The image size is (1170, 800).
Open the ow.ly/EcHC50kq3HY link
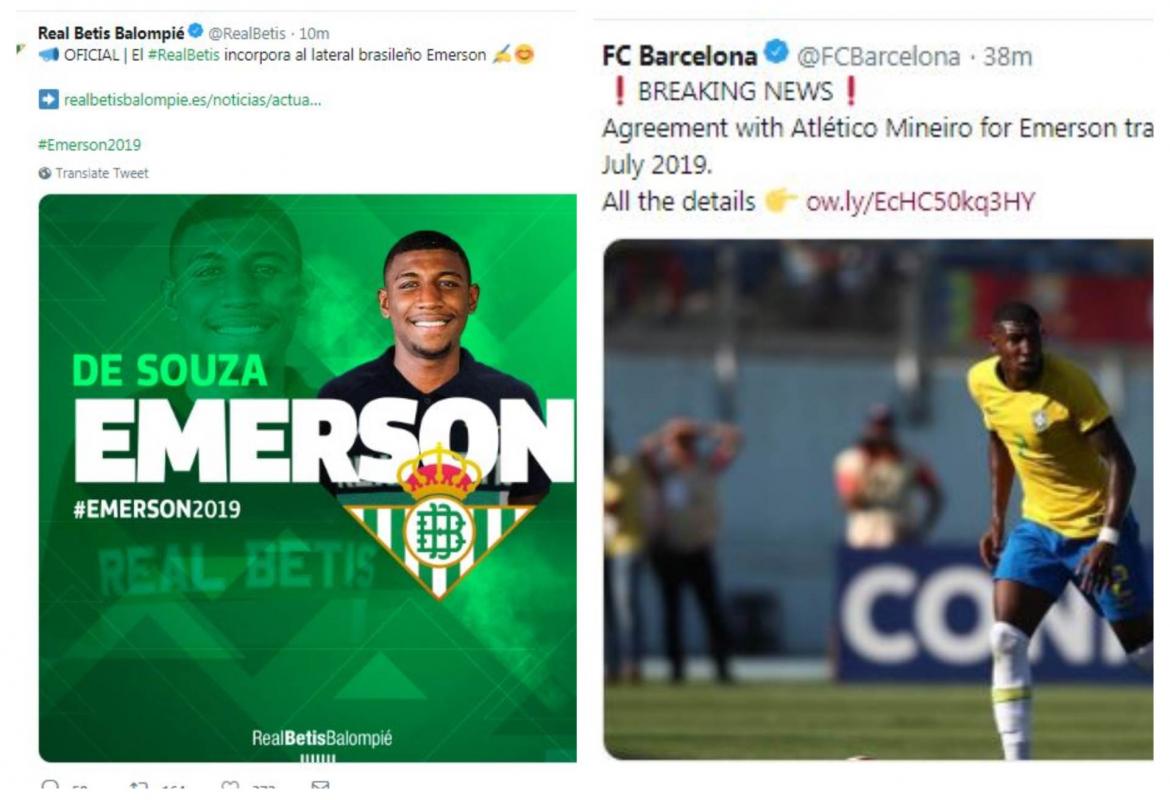(x=920, y=201)
